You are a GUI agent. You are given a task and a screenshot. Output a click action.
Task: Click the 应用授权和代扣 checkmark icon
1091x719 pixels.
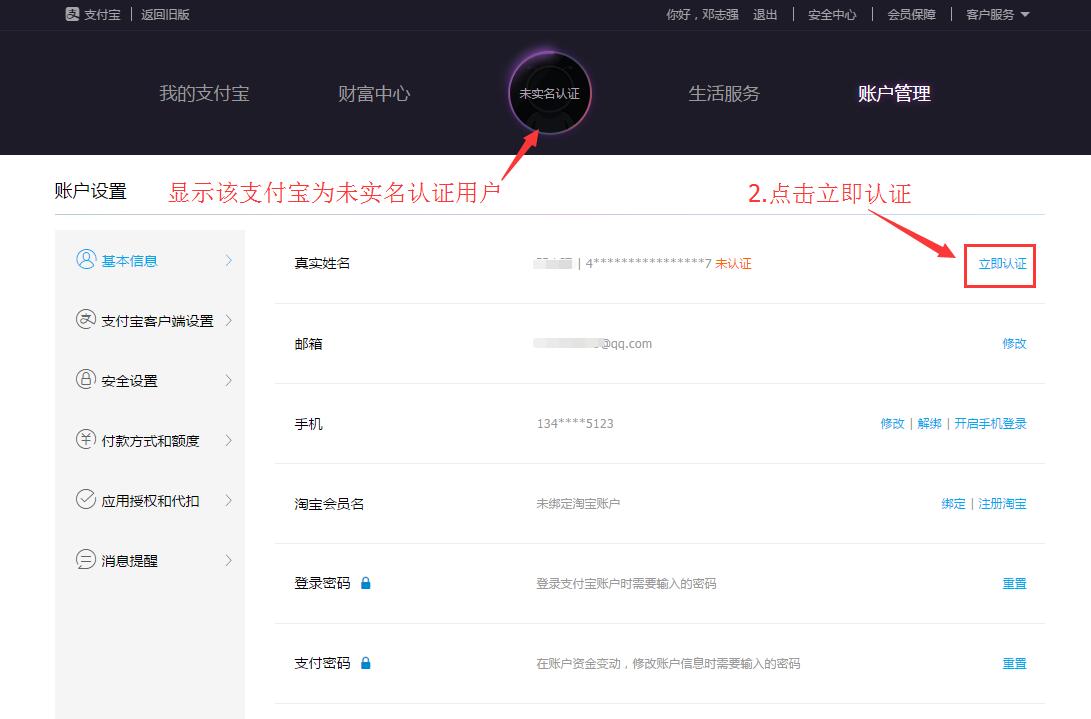(x=86, y=499)
